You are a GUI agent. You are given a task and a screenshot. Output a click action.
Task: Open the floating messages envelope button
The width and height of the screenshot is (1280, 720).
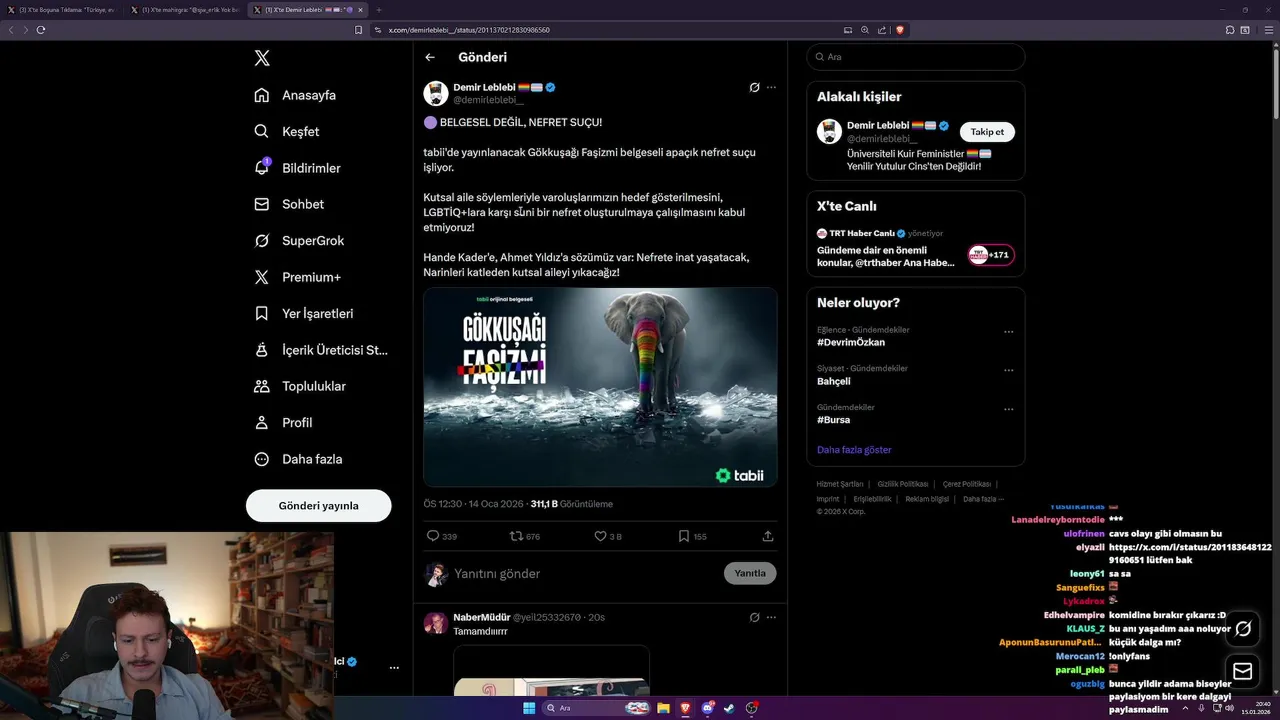click(1243, 671)
